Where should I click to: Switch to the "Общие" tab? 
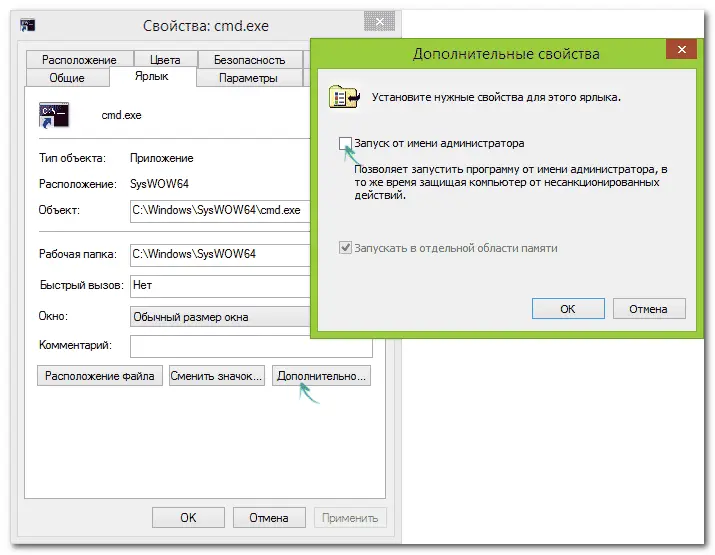(x=66, y=78)
